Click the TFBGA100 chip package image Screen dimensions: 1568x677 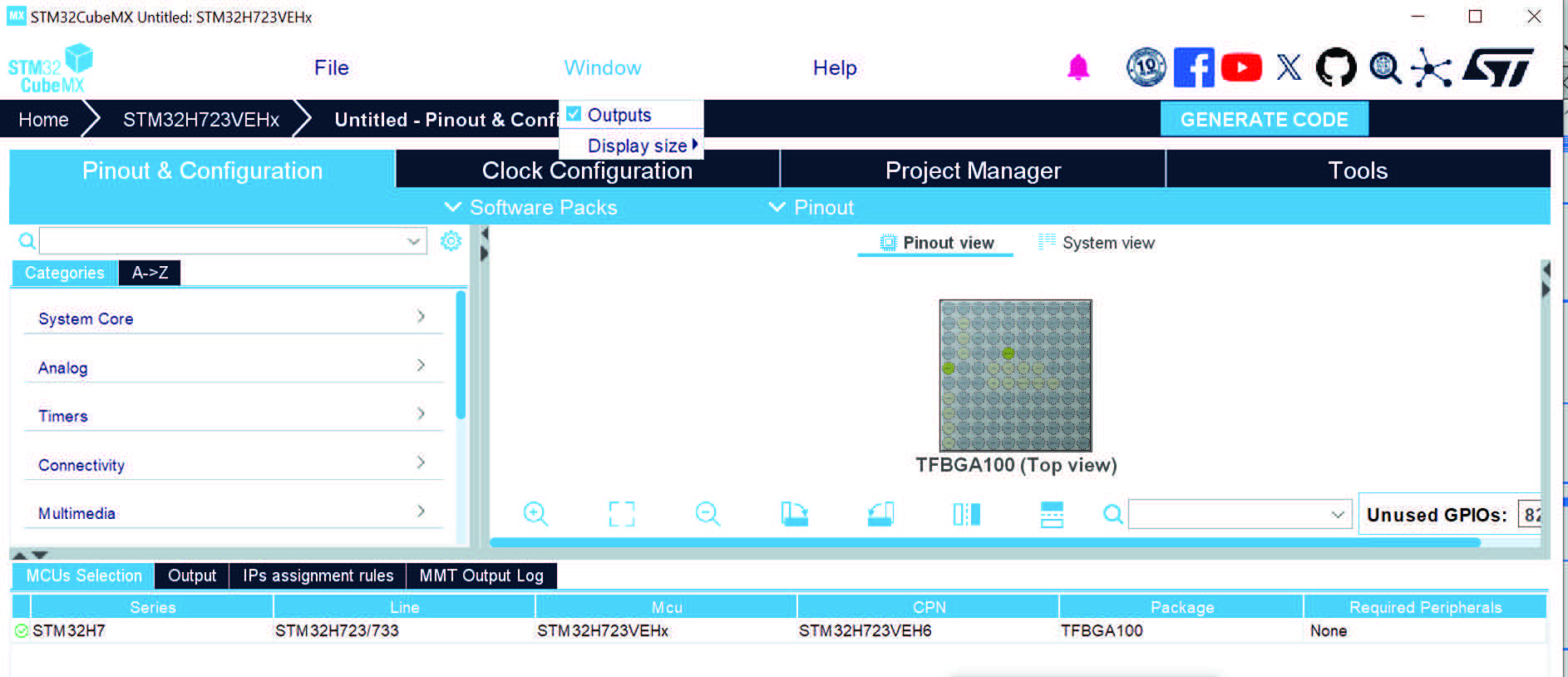[x=1015, y=375]
